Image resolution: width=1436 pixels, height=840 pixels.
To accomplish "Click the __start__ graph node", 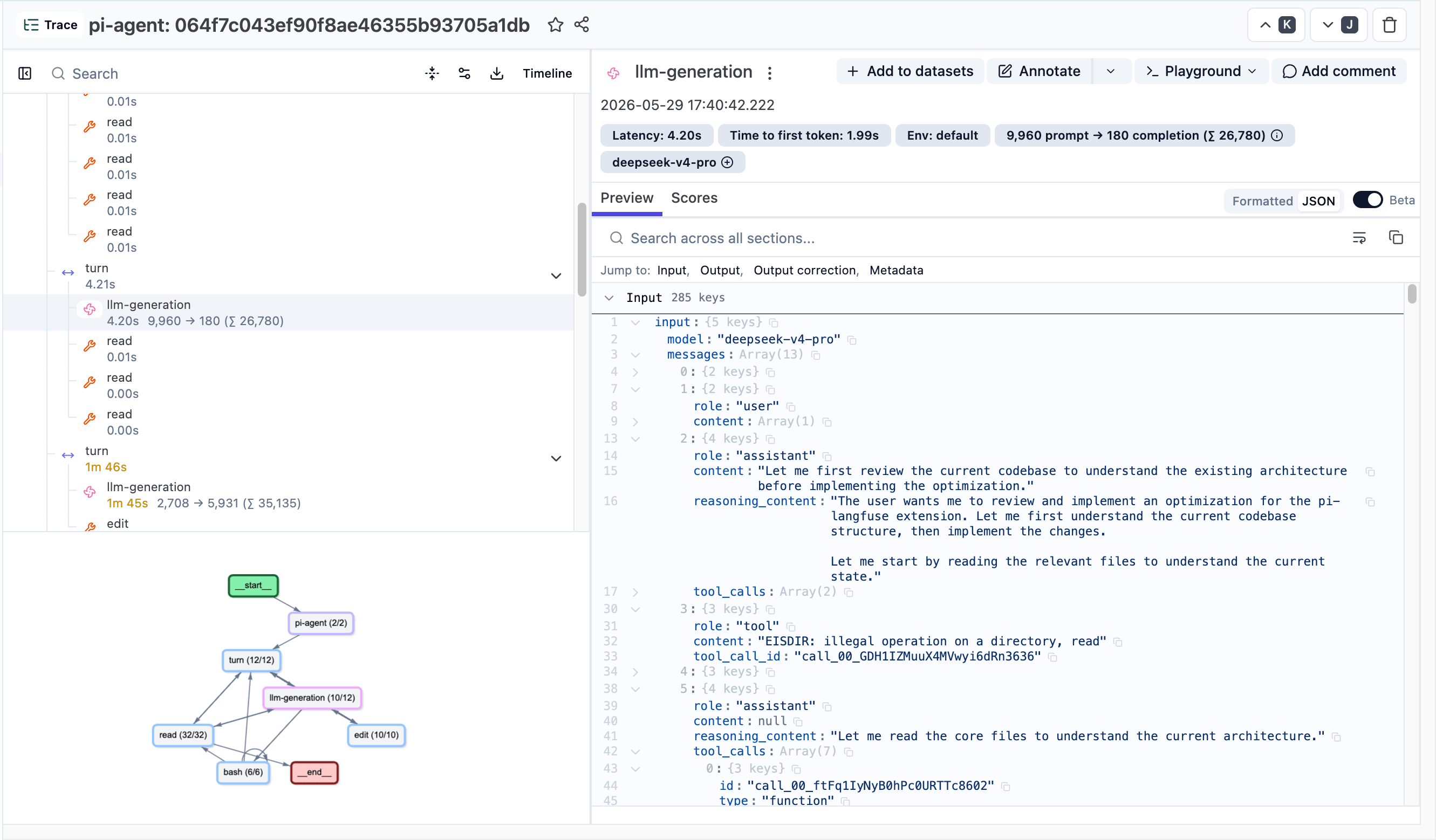I will click(254, 586).
